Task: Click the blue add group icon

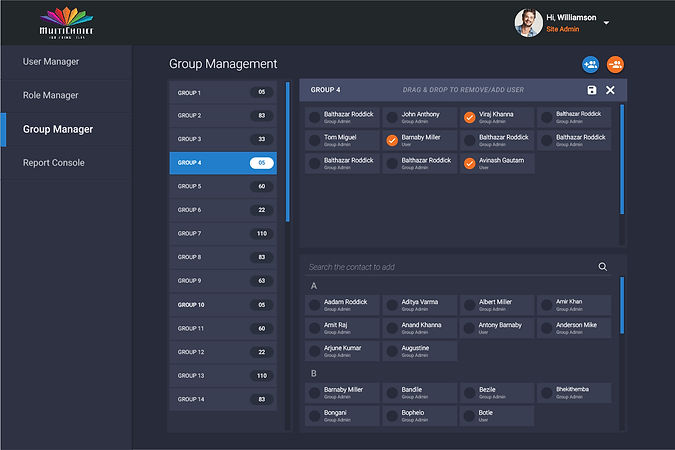Action: coord(590,65)
